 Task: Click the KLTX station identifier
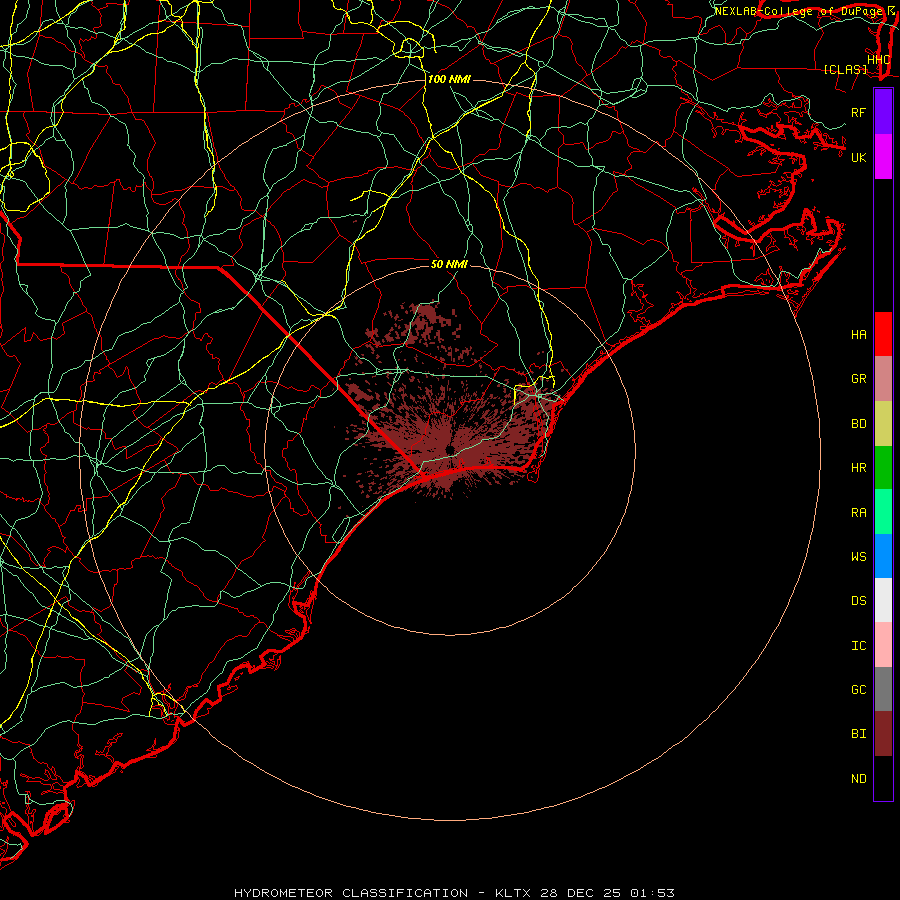tap(514, 893)
